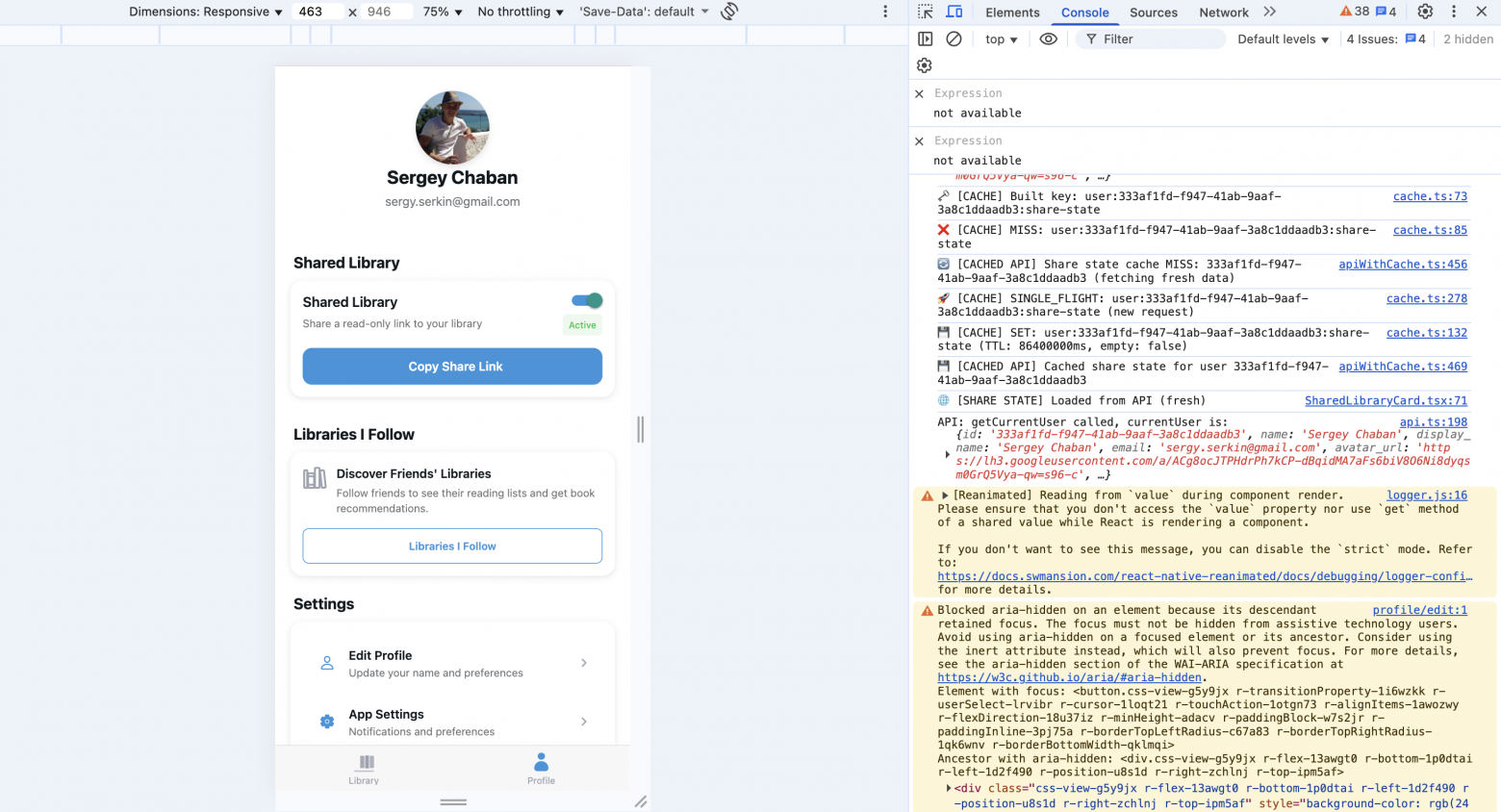Open cache.ts:85 source link
1501x812 pixels.
(x=1430, y=230)
